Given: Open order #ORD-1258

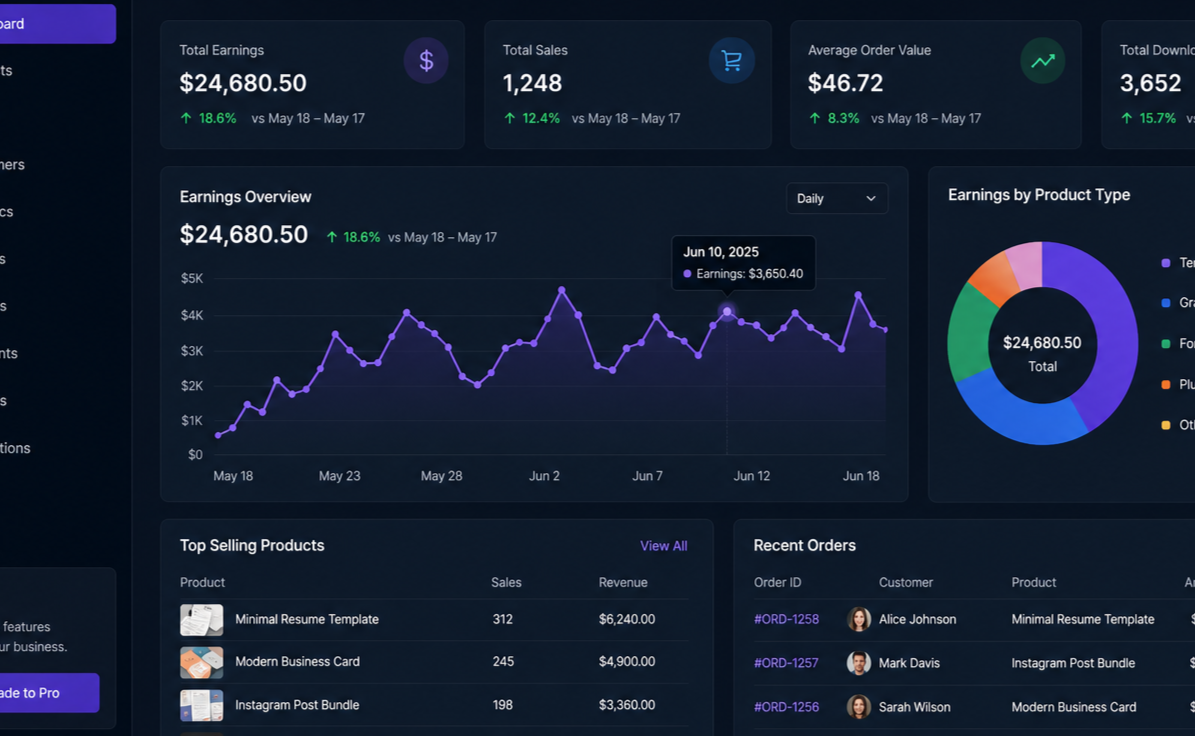Looking at the screenshot, I should 787,619.
